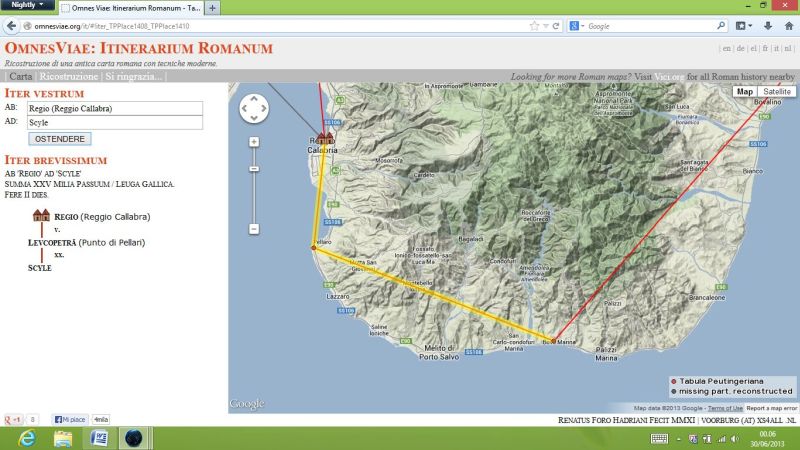800x450 pixels.
Task: Open the Nightly browser menu dropdown
Action: tap(26, 6)
